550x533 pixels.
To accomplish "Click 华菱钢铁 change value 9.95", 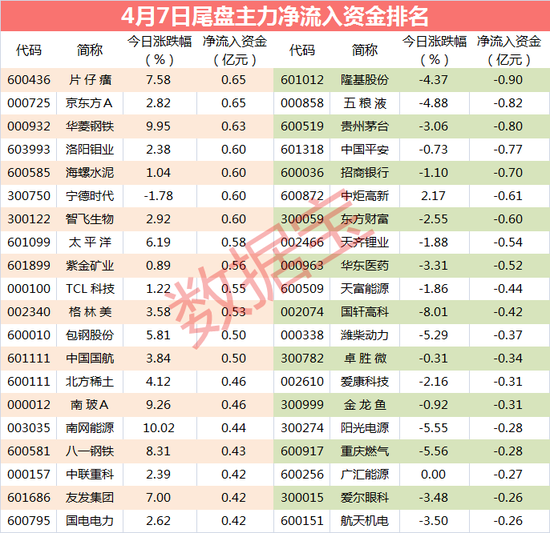I will (158, 126).
